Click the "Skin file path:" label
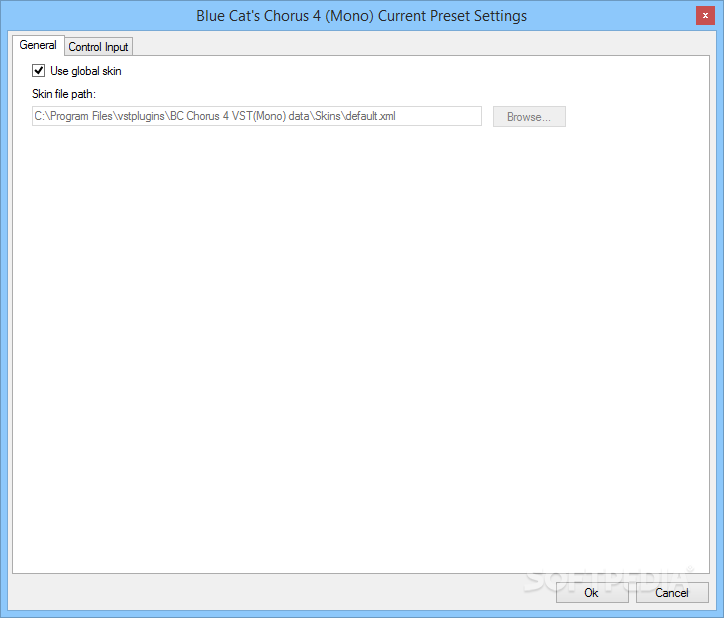The image size is (724, 618). (64, 94)
